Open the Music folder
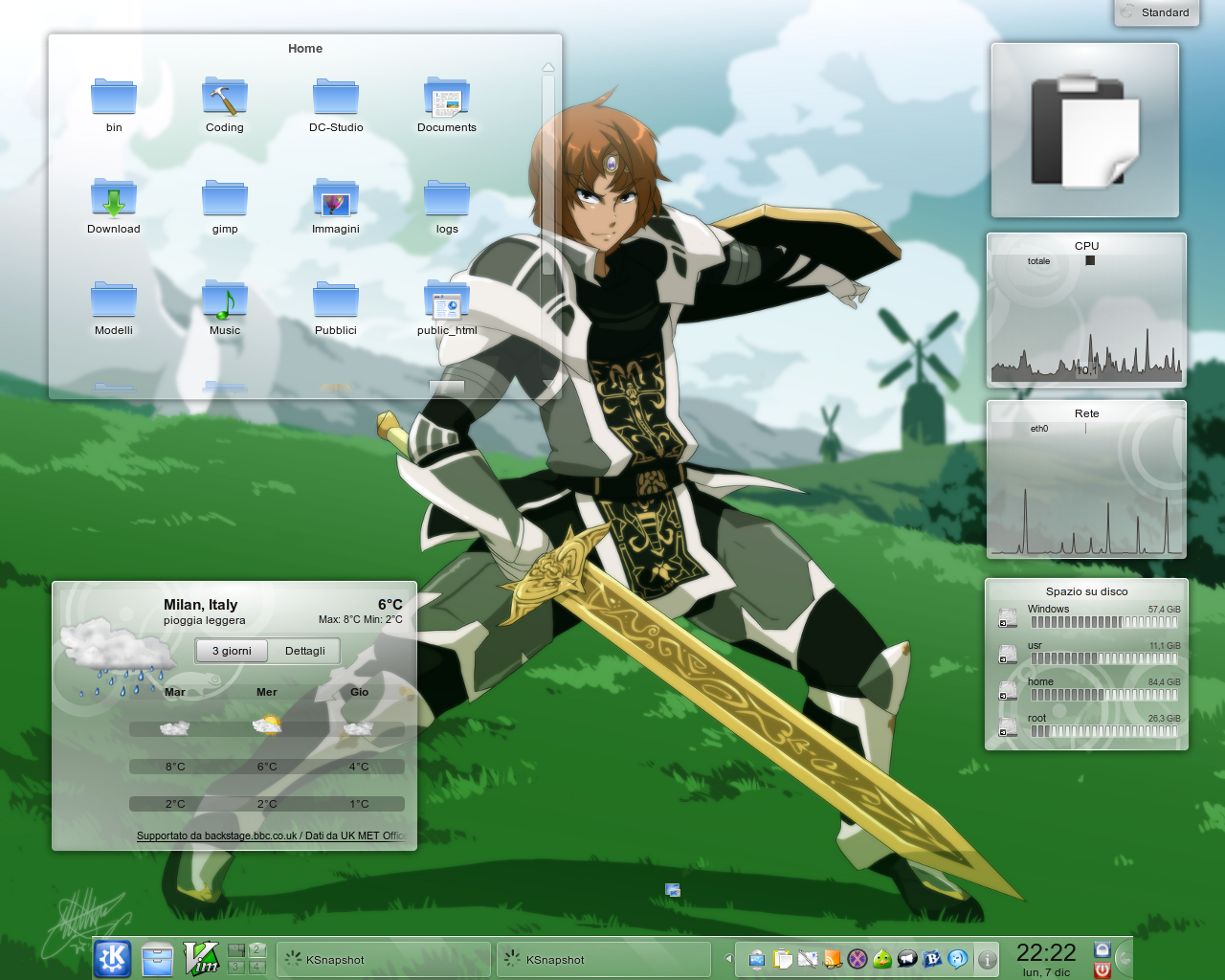This screenshot has width=1225, height=980. 225,301
